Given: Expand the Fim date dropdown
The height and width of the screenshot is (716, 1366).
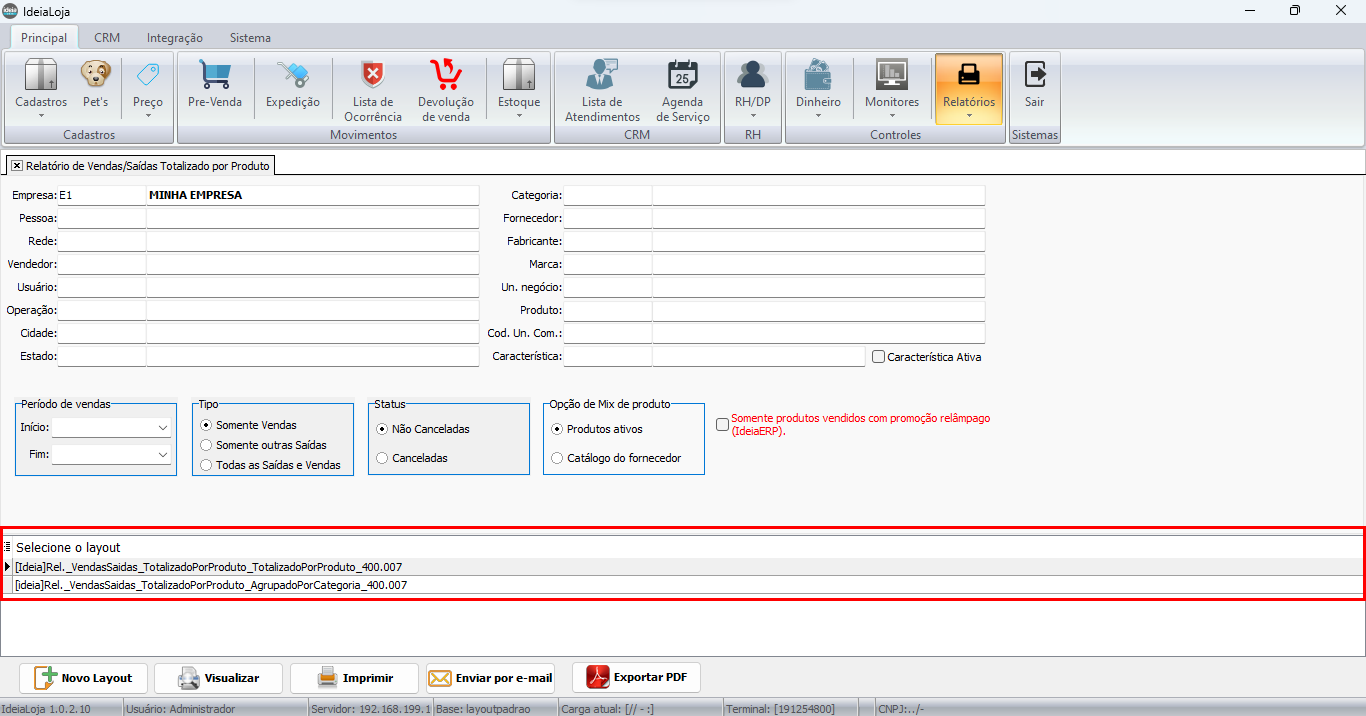Looking at the screenshot, I should pyautogui.click(x=163, y=455).
